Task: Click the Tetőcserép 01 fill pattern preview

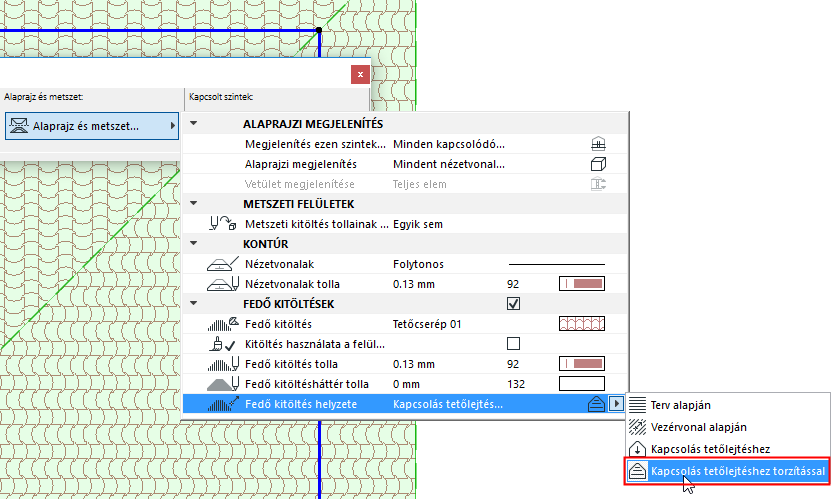Action: [582, 324]
